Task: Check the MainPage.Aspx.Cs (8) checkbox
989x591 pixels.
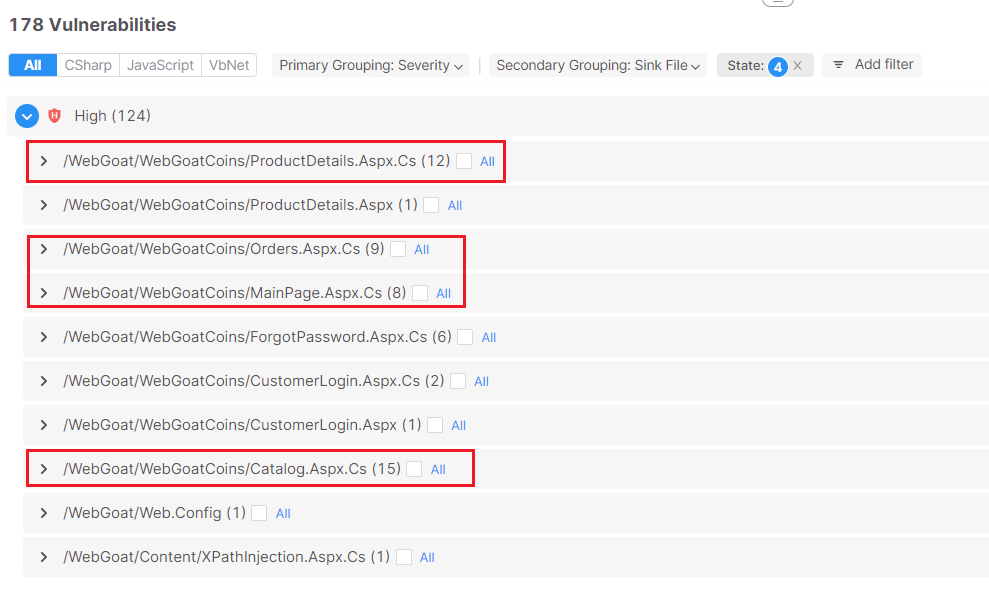Action: pos(420,293)
